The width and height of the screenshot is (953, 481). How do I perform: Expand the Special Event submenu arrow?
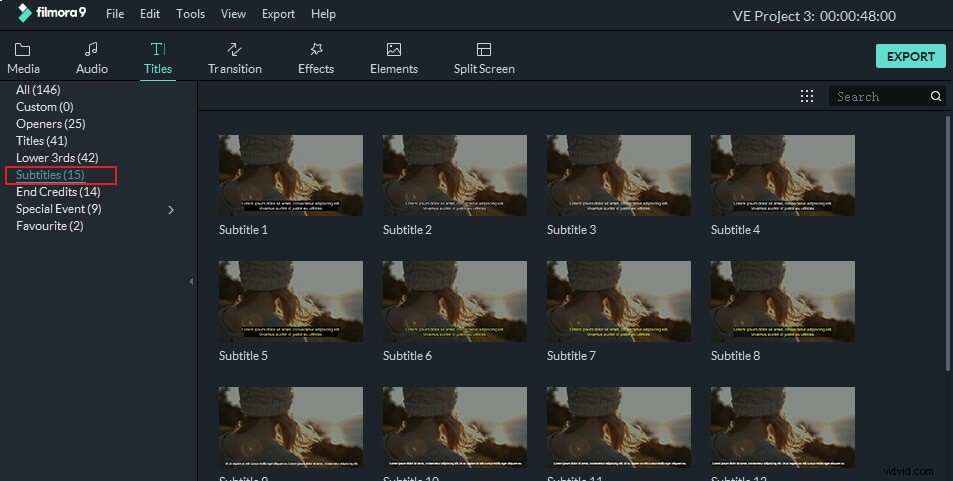[x=171, y=210]
